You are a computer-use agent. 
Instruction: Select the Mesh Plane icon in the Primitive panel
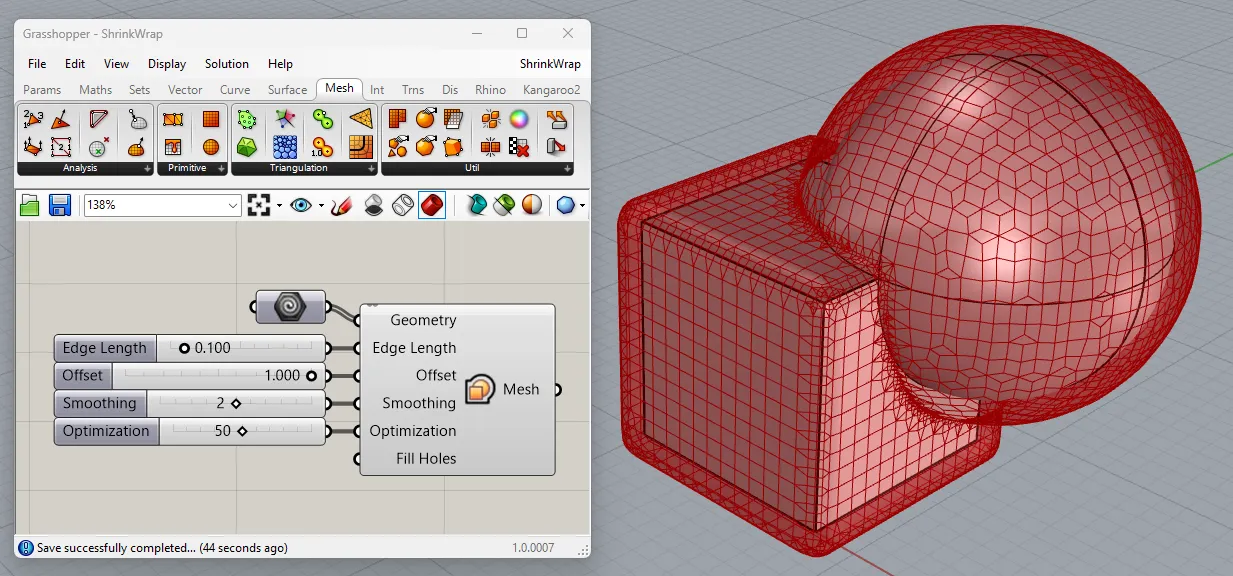click(210, 119)
